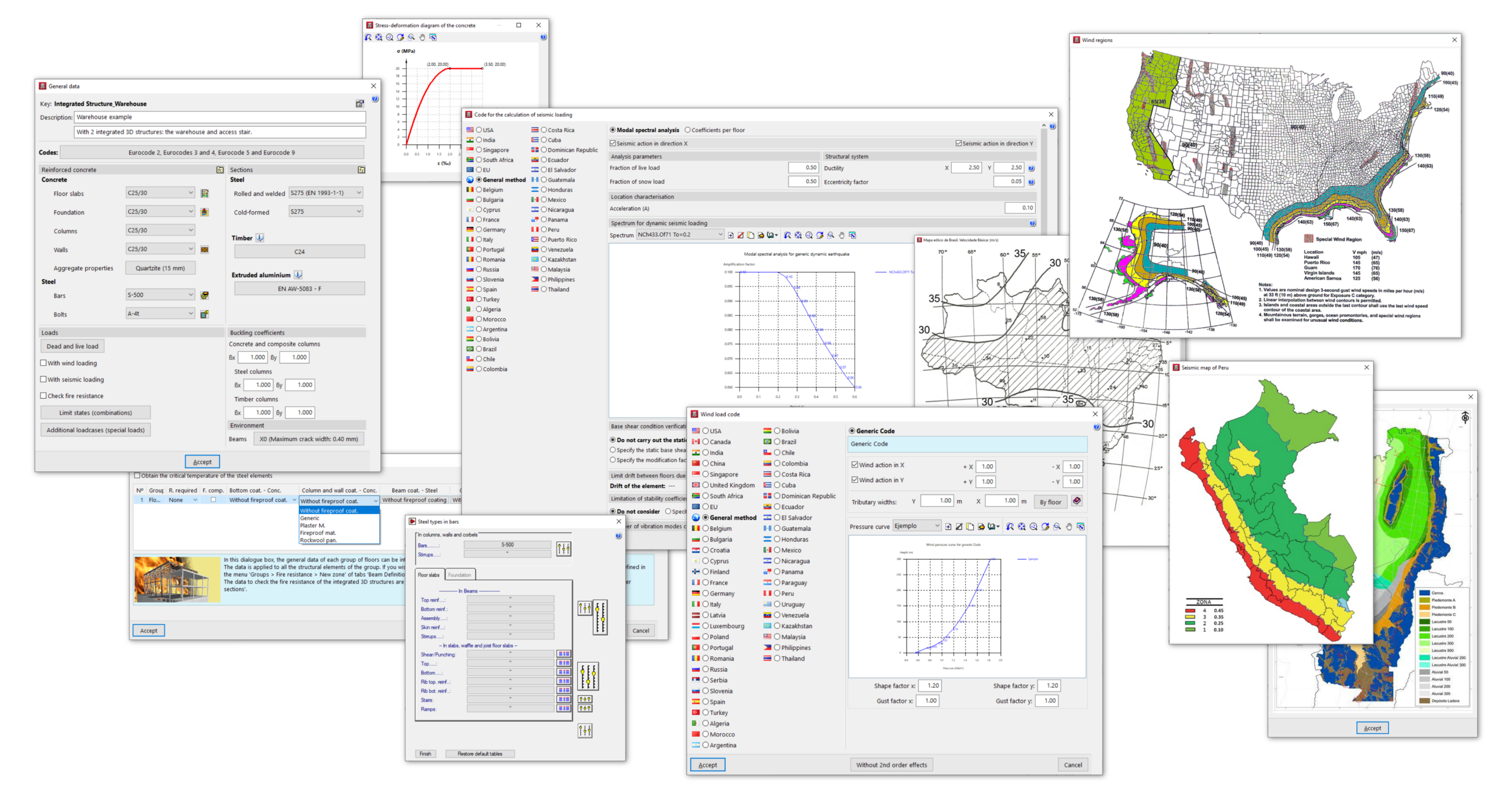Click the steel bars settings icon beside S-500

[204, 295]
